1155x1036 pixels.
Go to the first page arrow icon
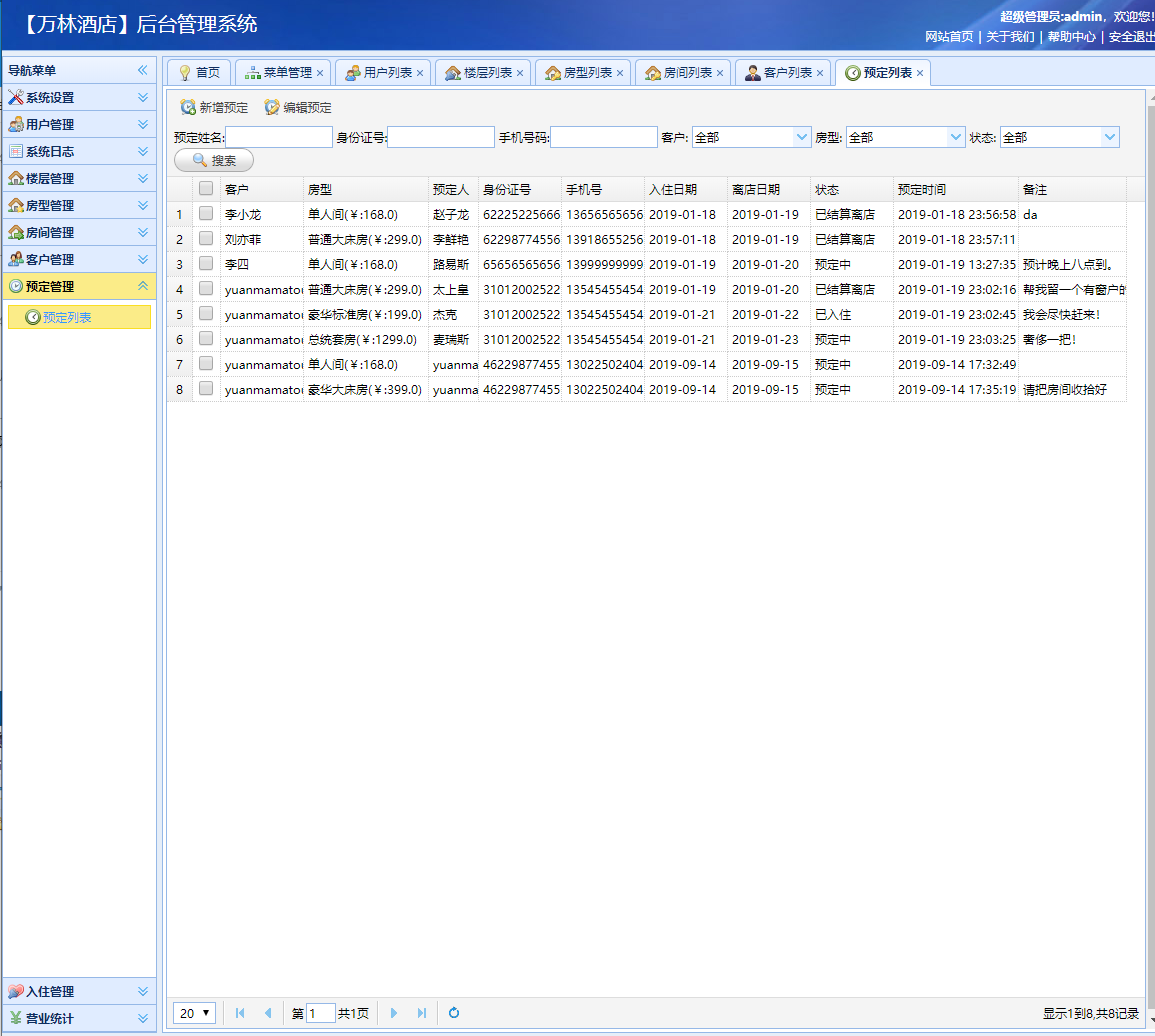(x=240, y=1013)
